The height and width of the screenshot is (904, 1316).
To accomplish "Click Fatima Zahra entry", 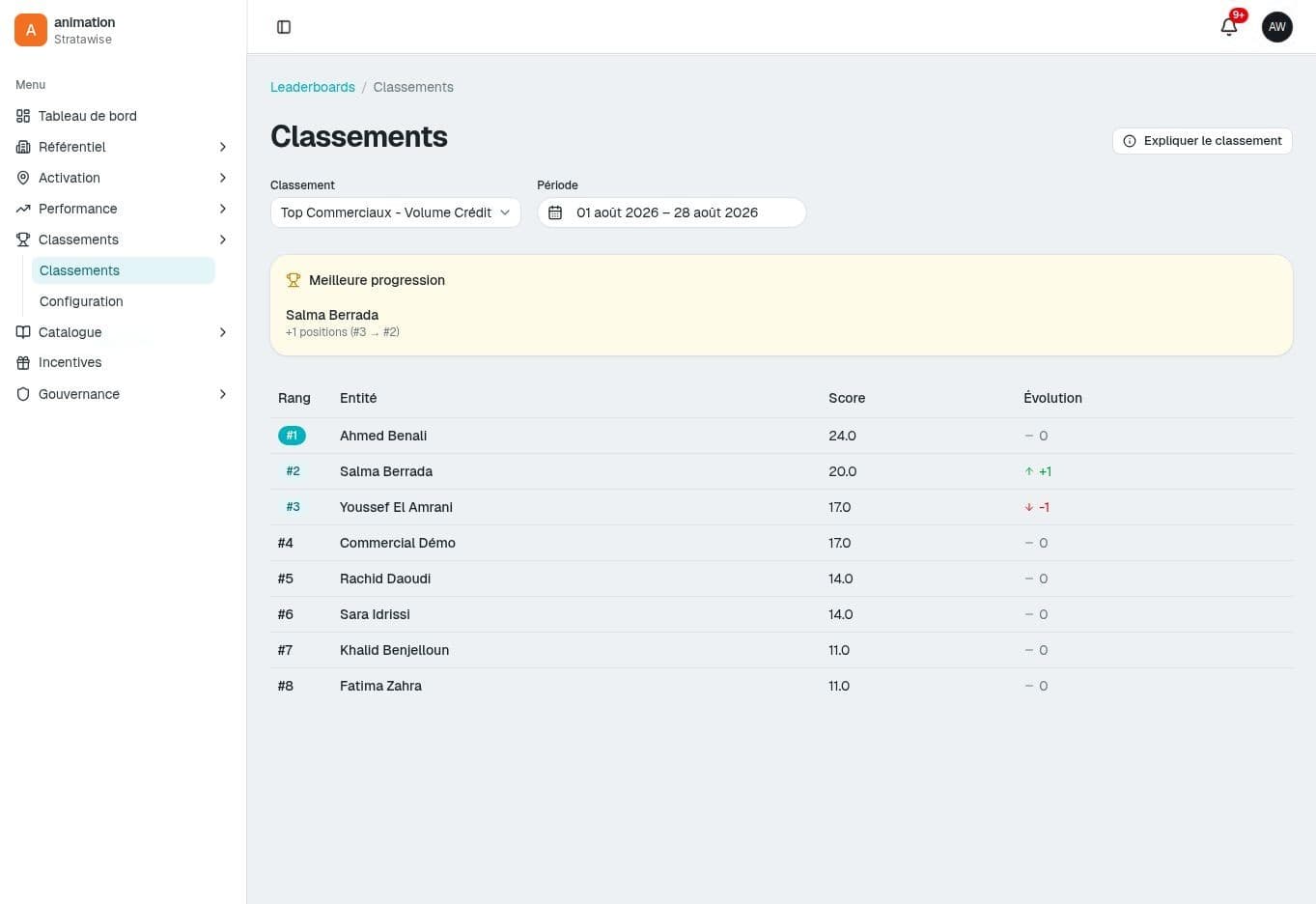I will coord(380,686).
